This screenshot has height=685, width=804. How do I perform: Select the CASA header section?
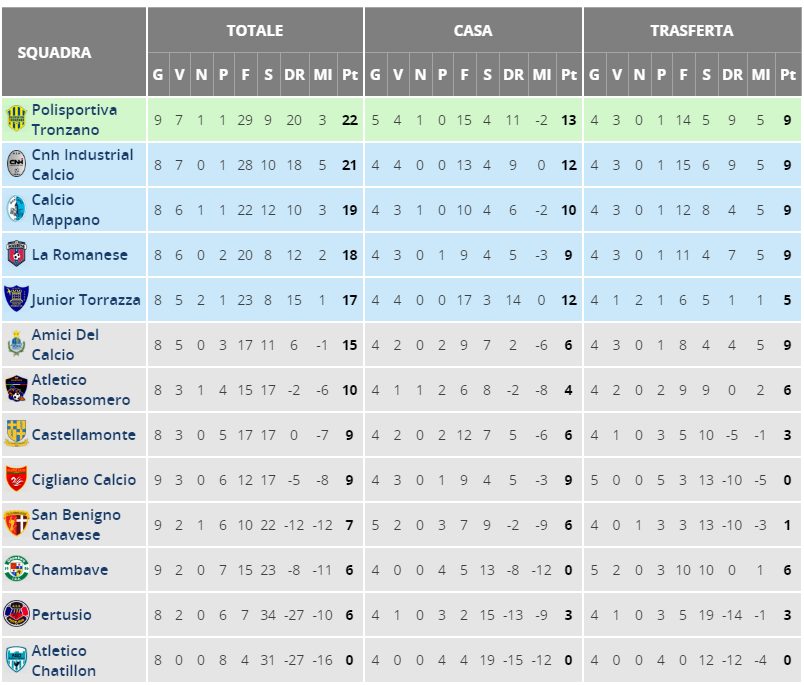(x=473, y=30)
